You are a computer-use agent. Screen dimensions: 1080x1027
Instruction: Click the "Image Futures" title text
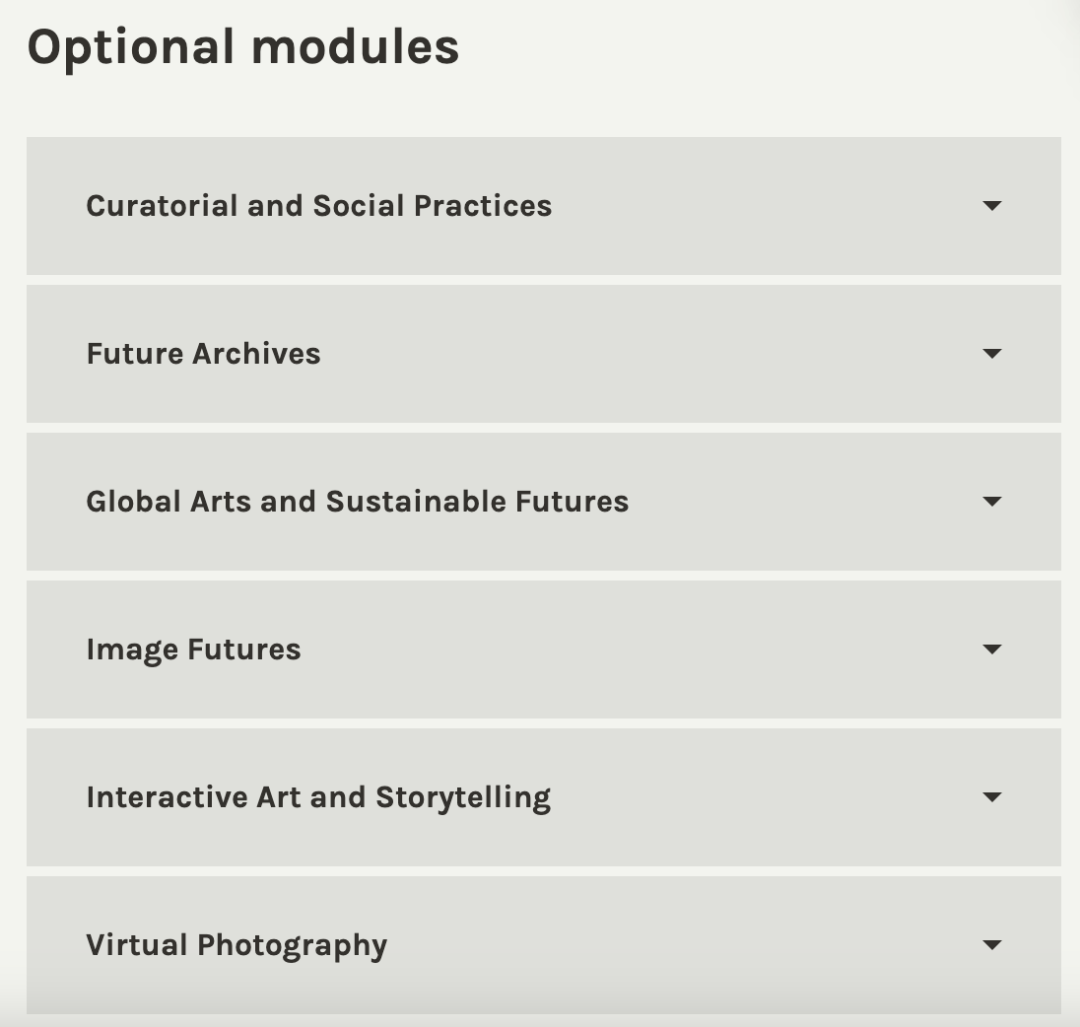tap(193, 650)
